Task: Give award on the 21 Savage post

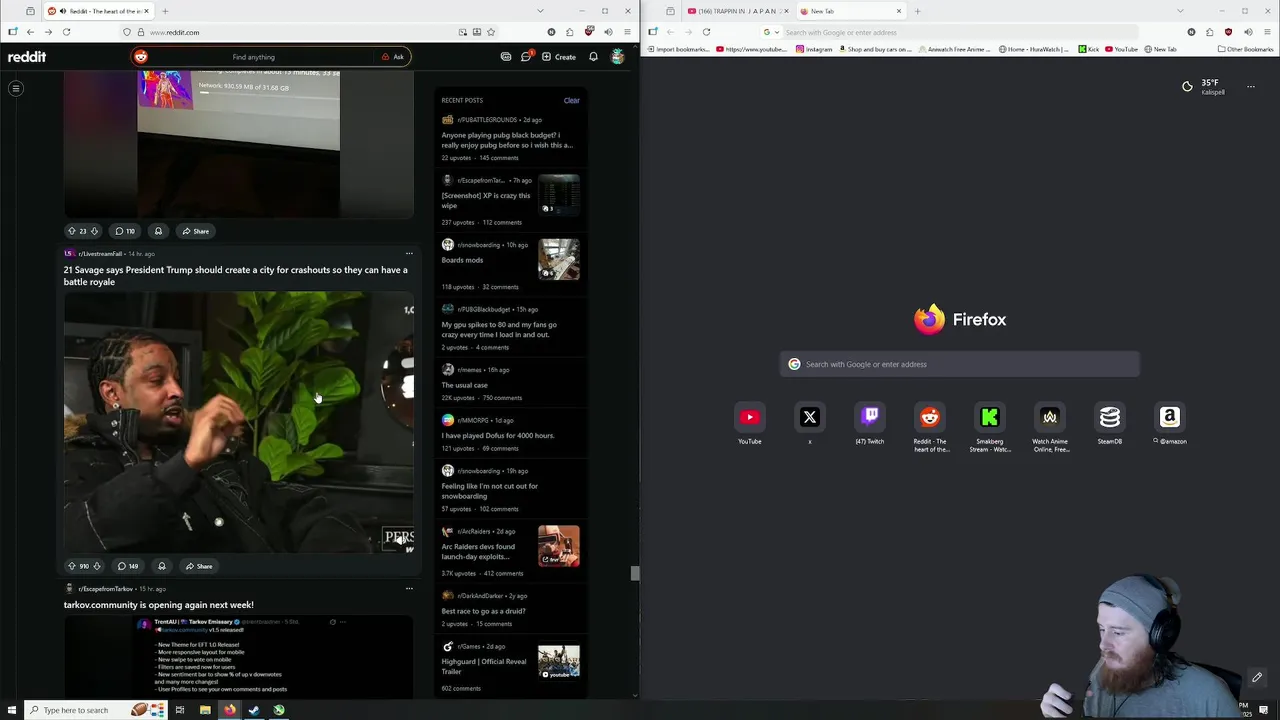Action: [x=161, y=566]
